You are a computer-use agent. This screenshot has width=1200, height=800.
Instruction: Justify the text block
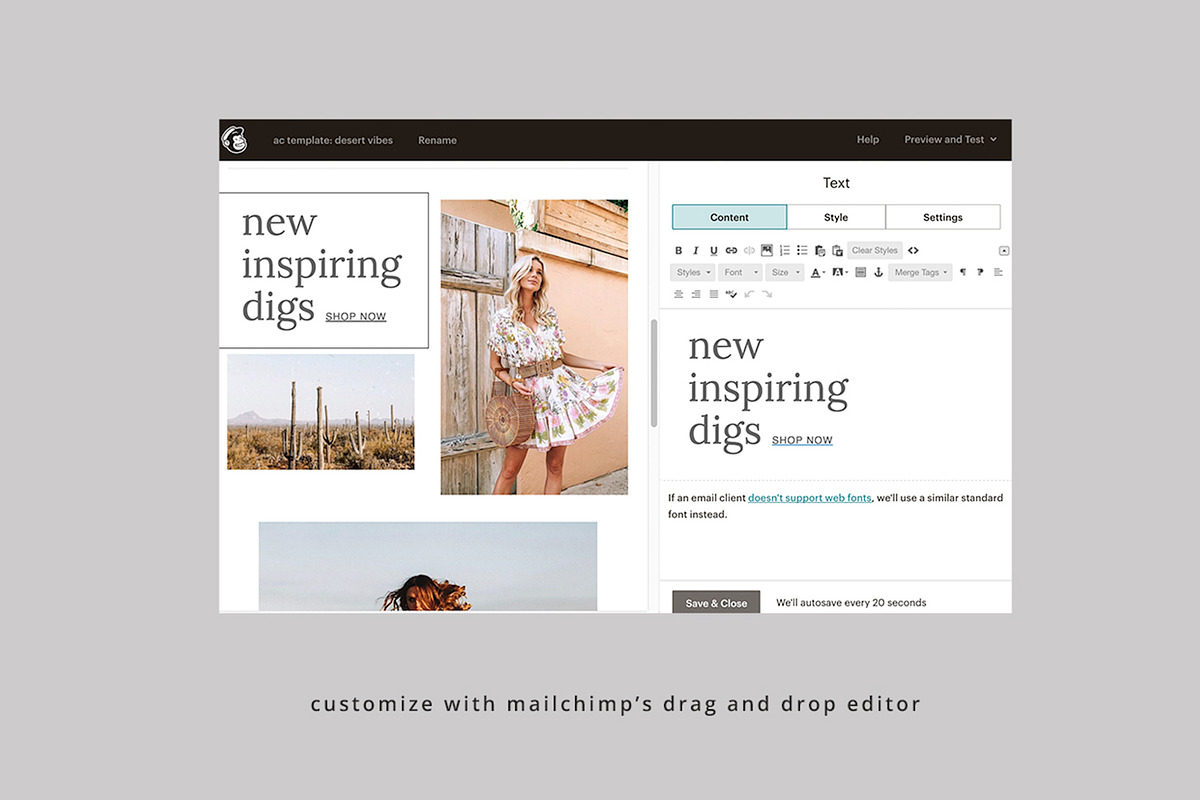pyautogui.click(x=713, y=294)
